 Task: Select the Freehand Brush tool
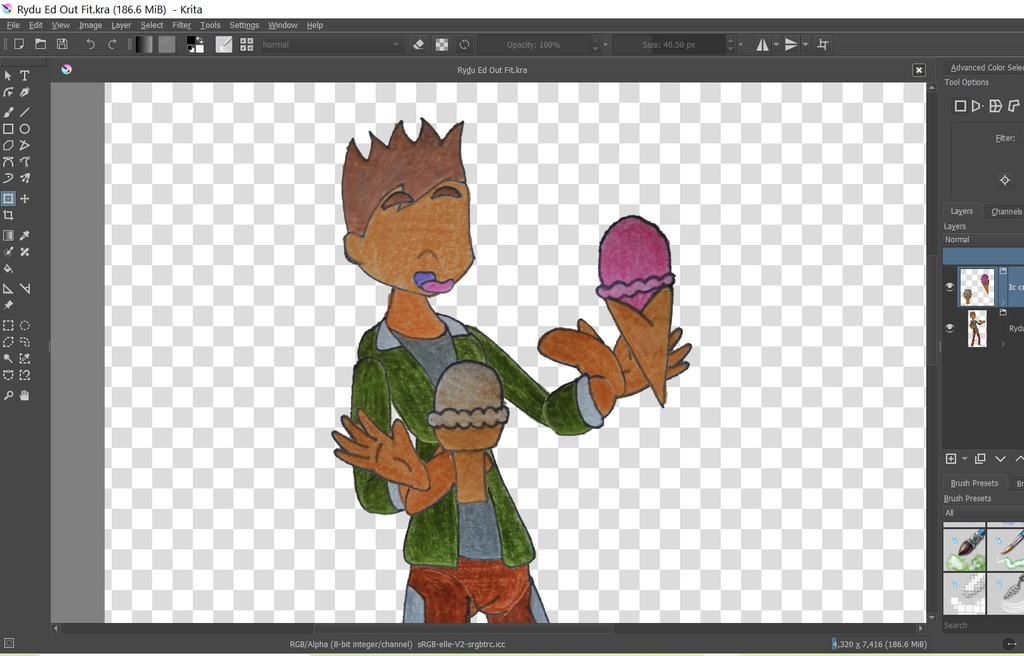pyautogui.click(x=8, y=111)
